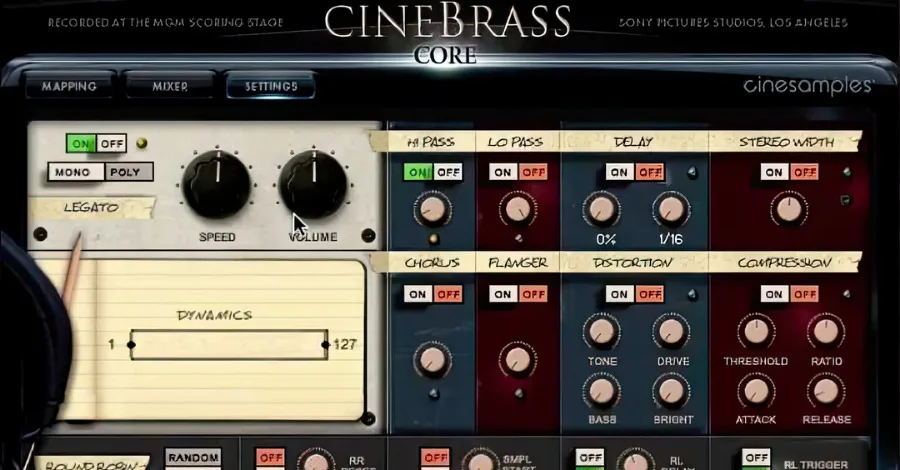
Task: Click the Compression Attack knob
Action: point(756,391)
